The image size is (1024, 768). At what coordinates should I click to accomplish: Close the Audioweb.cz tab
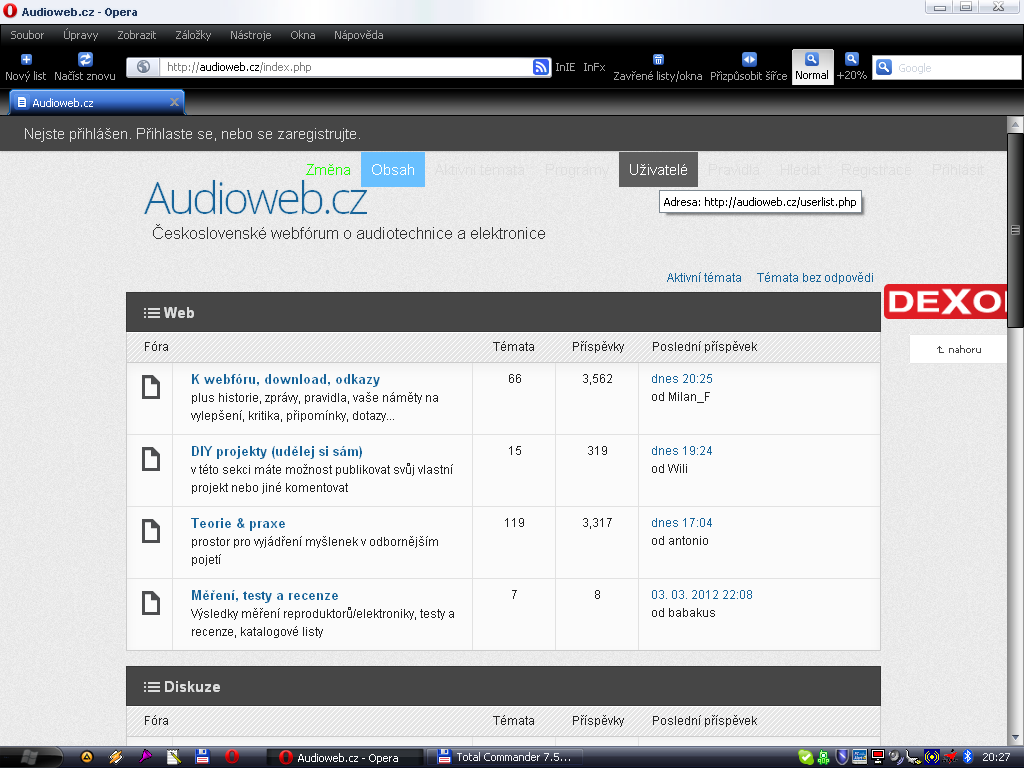click(x=174, y=102)
